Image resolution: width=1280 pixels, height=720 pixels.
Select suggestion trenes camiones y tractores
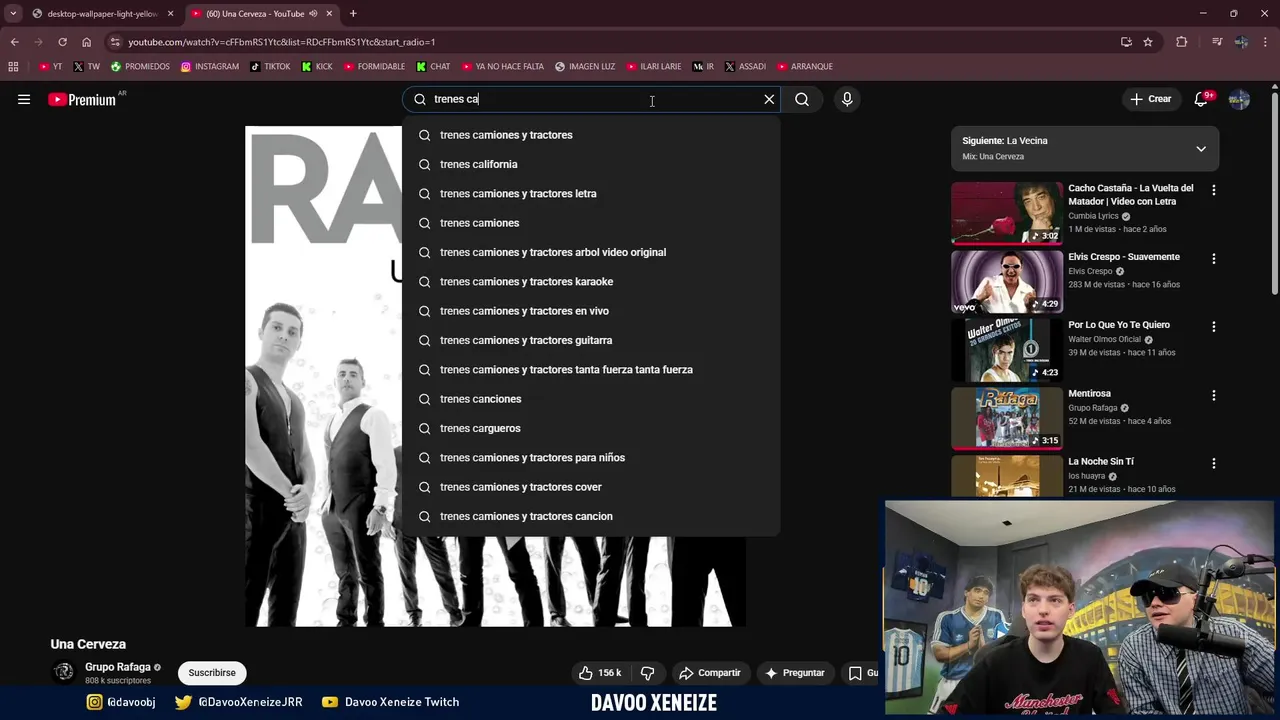pos(591,135)
